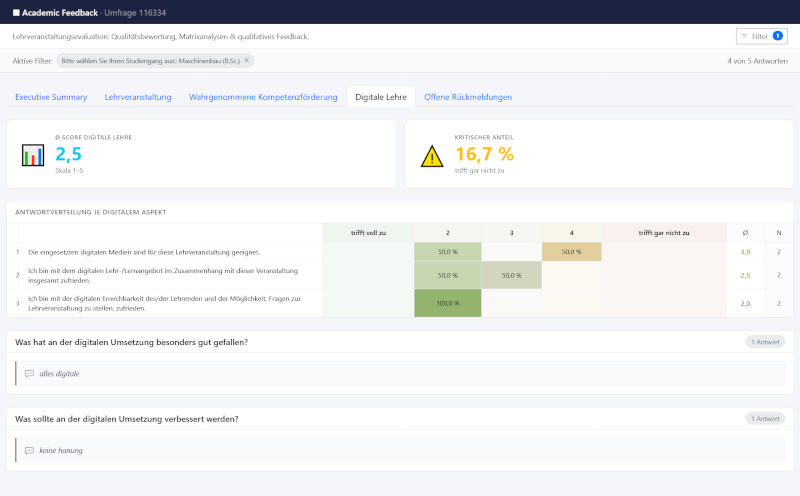The image size is (800, 496).
Task: Click row 'Die eingesetzten digitalen Medien' text
Action: coord(144,252)
